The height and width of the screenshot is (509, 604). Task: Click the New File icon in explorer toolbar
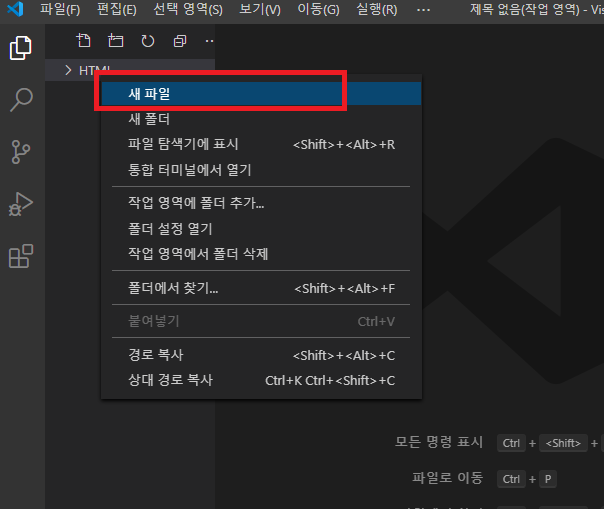pos(83,40)
